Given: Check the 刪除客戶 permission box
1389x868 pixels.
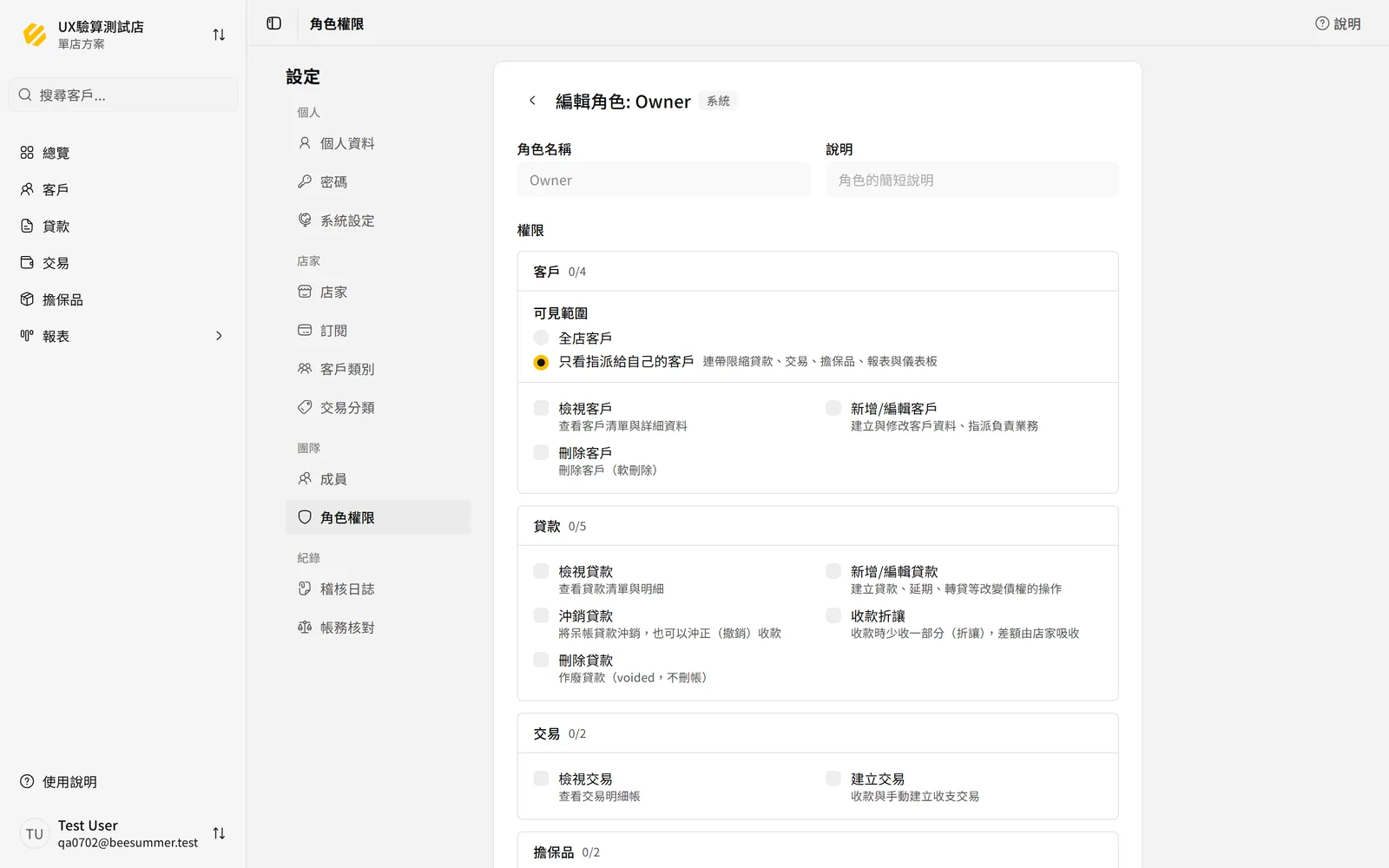Looking at the screenshot, I should click(541, 452).
